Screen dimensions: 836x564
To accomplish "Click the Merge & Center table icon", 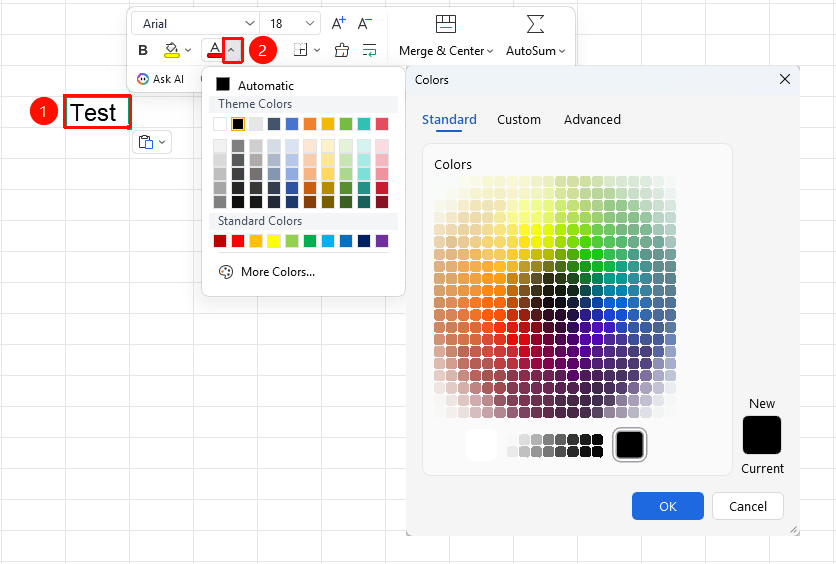I will point(446,24).
